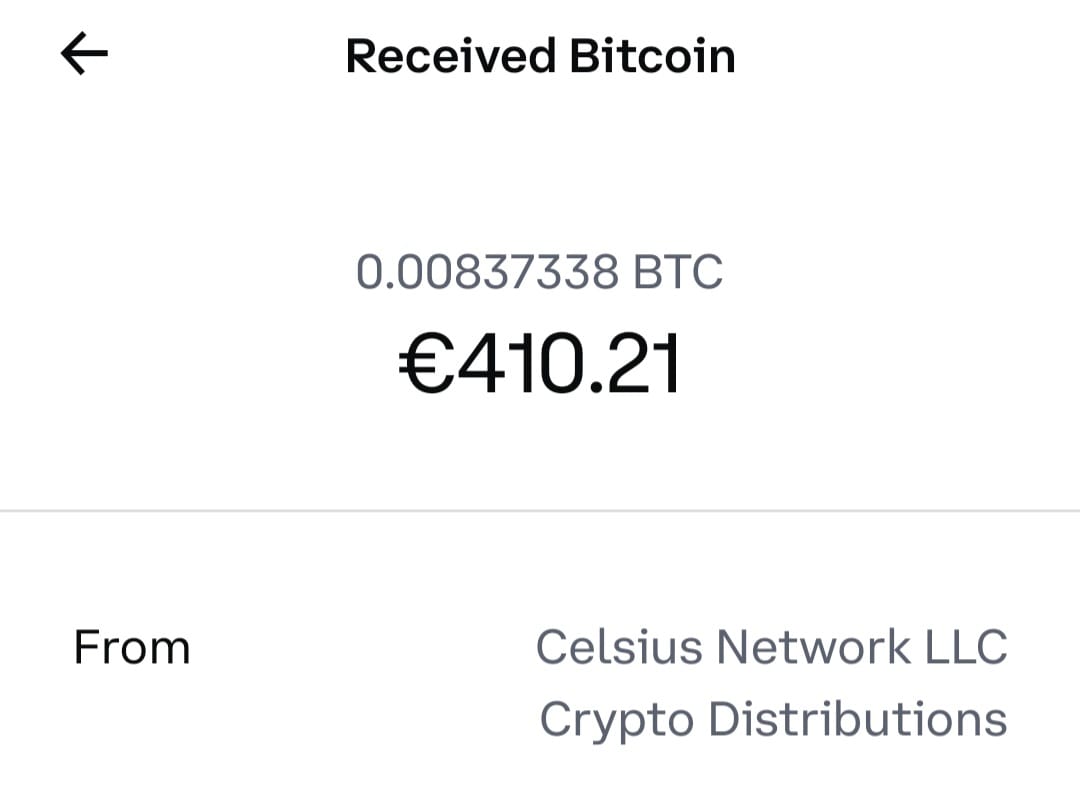Click the .21 cents in the euro value
The width and height of the screenshot is (1080, 789).
point(636,364)
